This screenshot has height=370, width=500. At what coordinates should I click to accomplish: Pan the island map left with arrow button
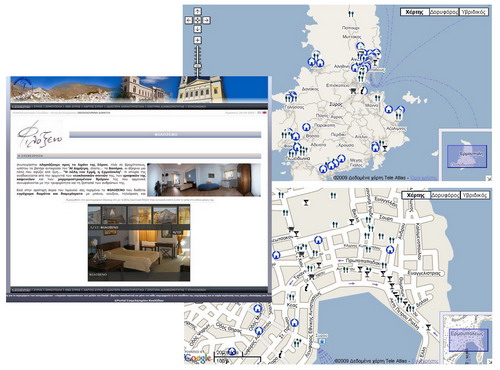189,20
